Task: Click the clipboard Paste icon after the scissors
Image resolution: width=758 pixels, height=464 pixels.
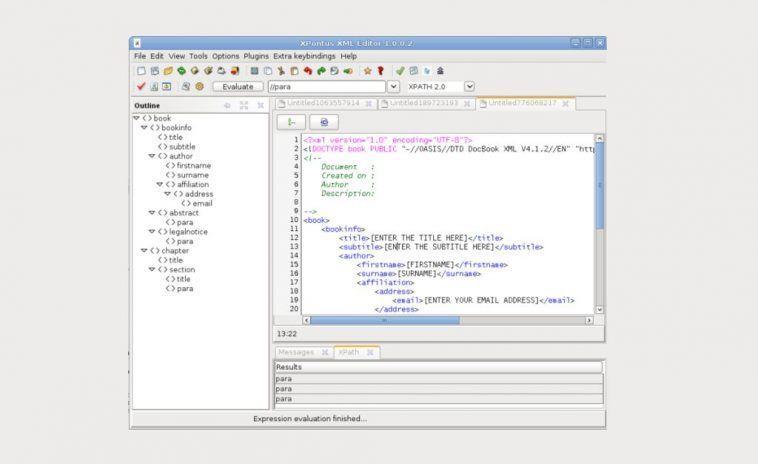Action: click(x=294, y=71)
